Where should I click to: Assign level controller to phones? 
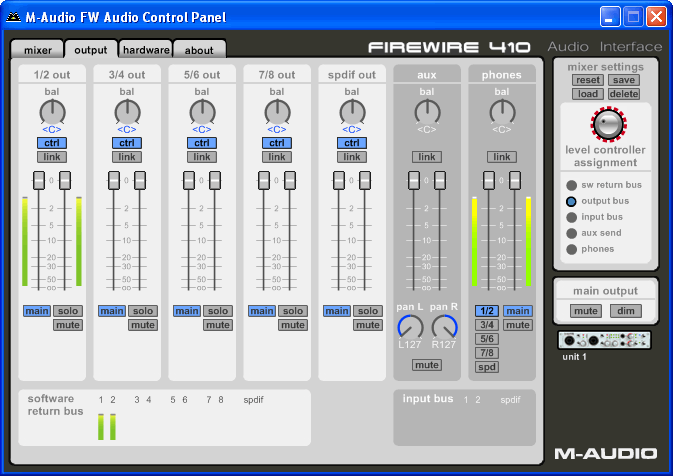click(x=571, y=249)
